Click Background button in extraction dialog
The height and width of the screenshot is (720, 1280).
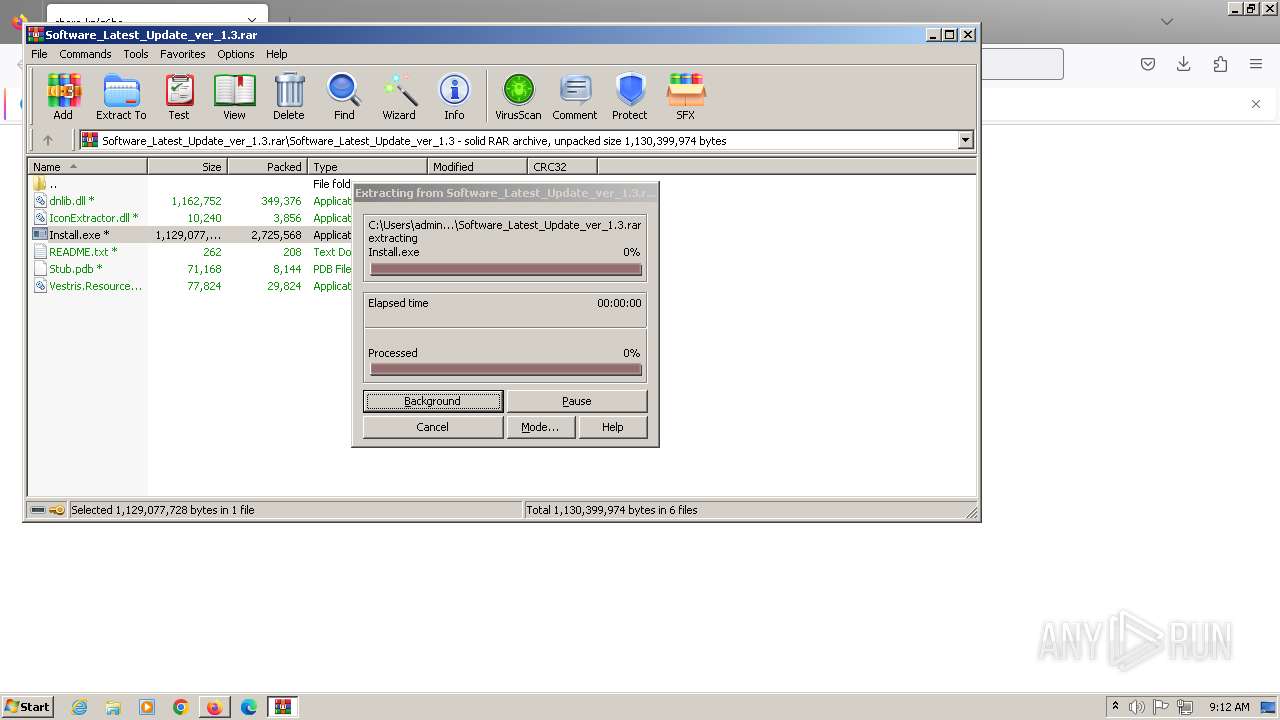[432, 401]
